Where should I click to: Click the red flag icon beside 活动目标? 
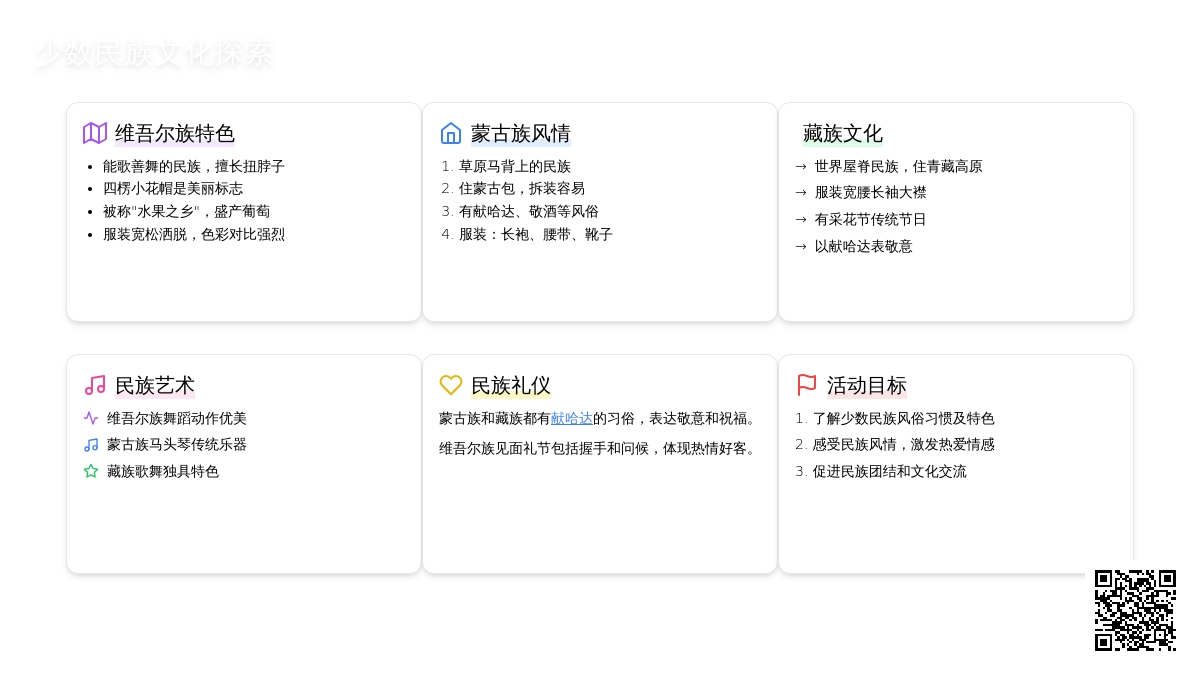pos(807,385)
